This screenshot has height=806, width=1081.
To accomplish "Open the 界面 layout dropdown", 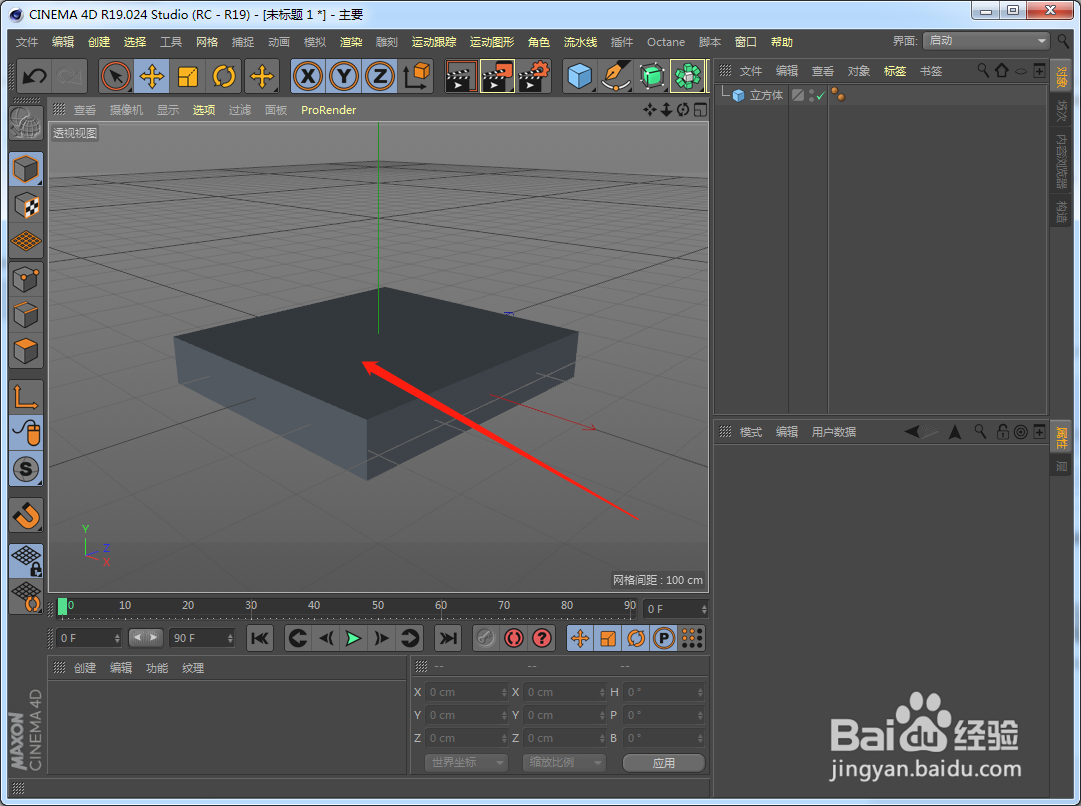I will 987,41.
